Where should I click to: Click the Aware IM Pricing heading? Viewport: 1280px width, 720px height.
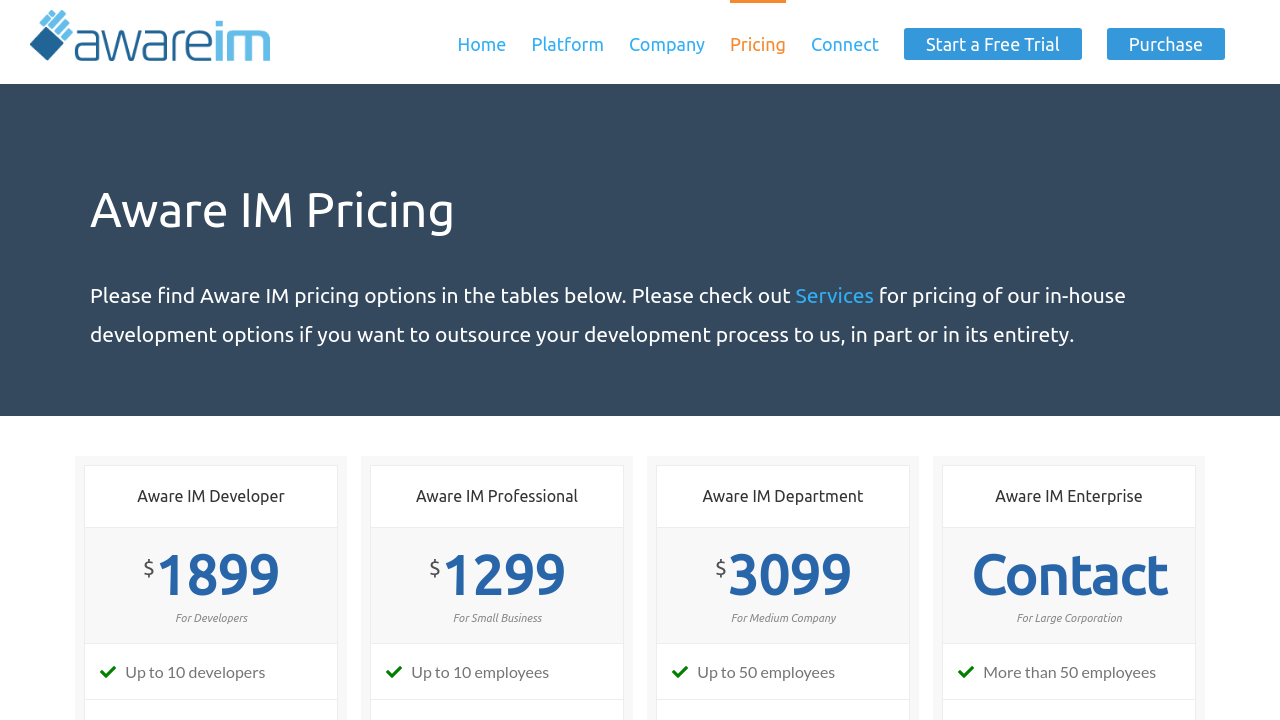click(272, 210)
